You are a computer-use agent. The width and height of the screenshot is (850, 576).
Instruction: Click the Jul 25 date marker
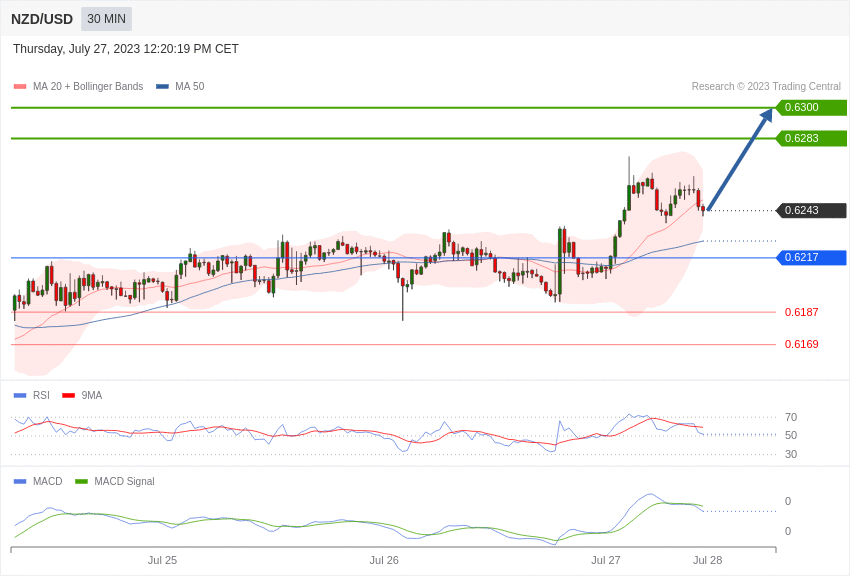pos(162,560)
